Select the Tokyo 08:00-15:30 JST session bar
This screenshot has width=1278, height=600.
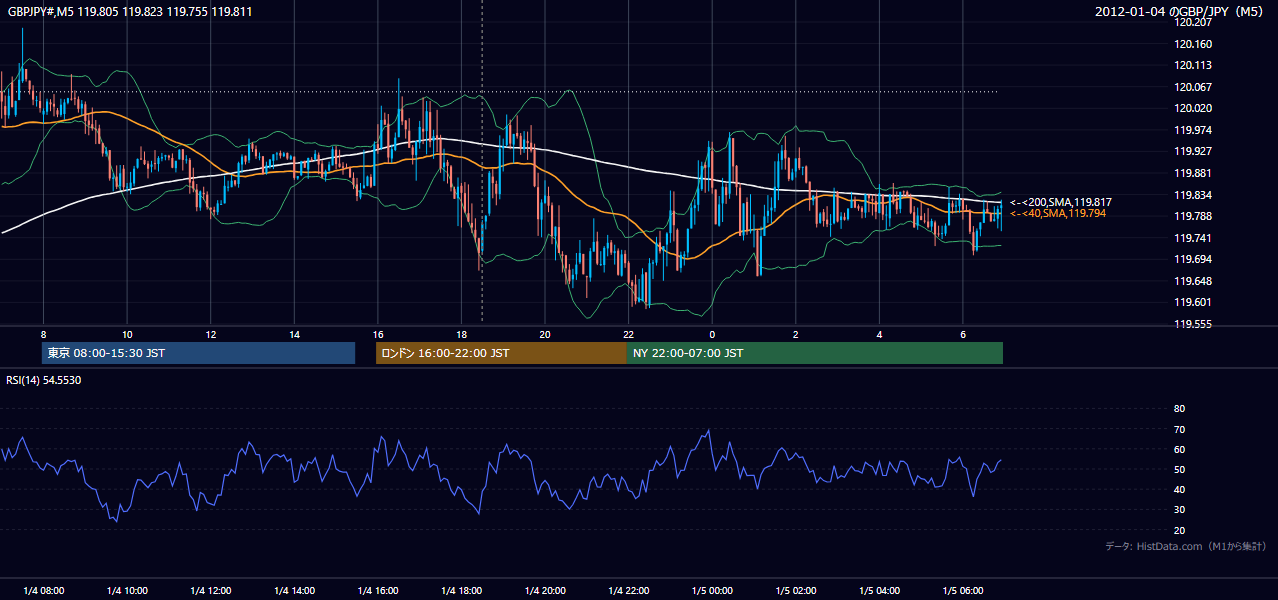[198, 353]
